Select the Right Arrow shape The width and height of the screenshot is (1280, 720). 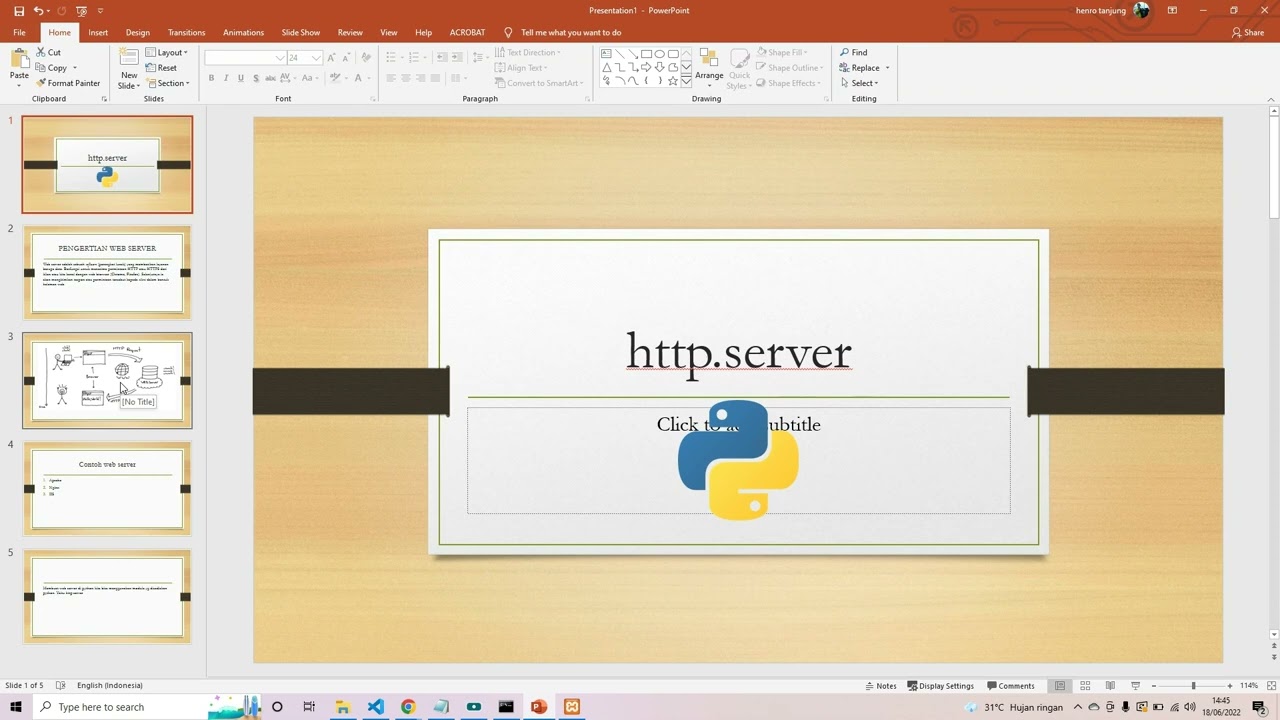646,67
